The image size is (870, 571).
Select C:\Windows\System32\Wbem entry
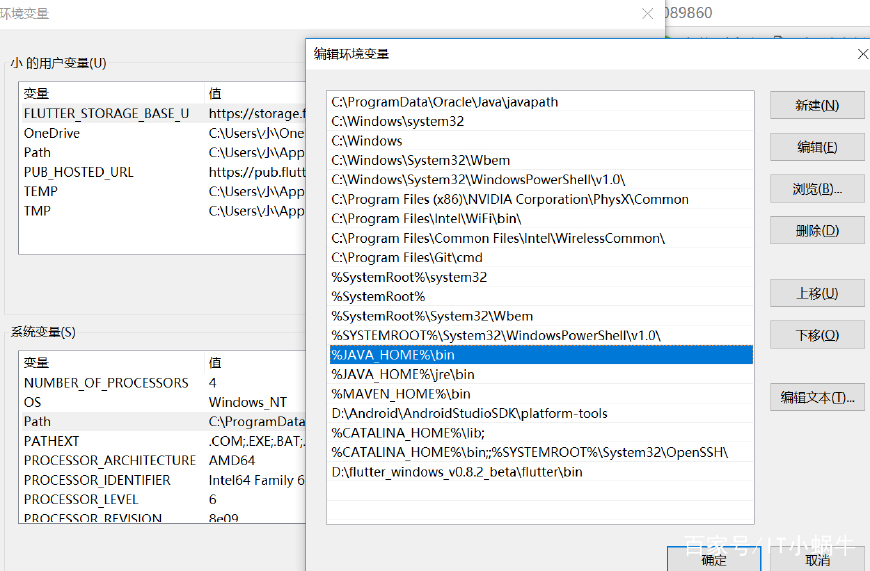pyautogui.click(x=541, y=160)
